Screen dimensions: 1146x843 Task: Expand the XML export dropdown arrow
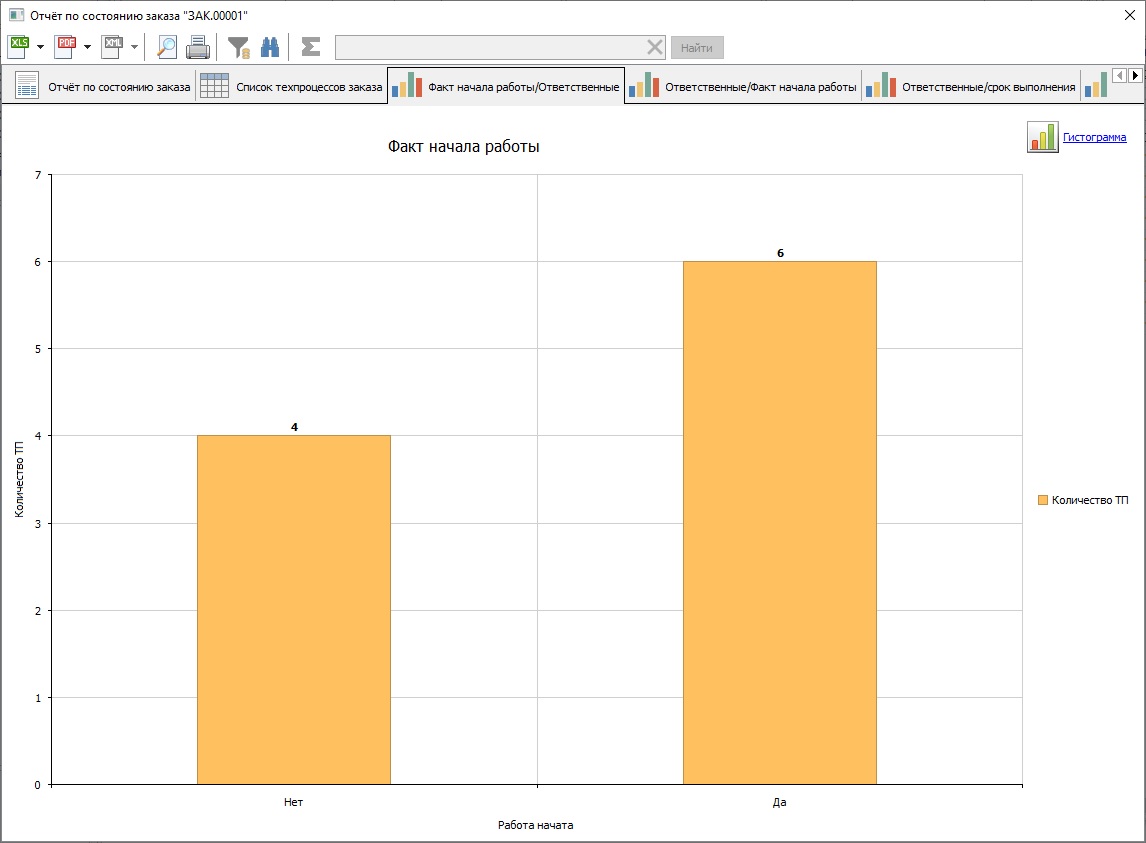tap(134, 47)
